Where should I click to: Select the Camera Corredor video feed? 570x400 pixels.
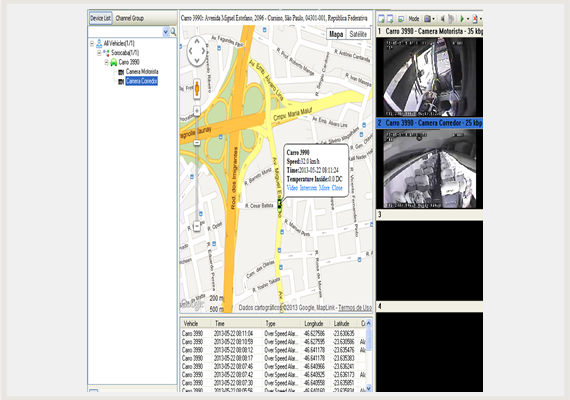(430, 169)
